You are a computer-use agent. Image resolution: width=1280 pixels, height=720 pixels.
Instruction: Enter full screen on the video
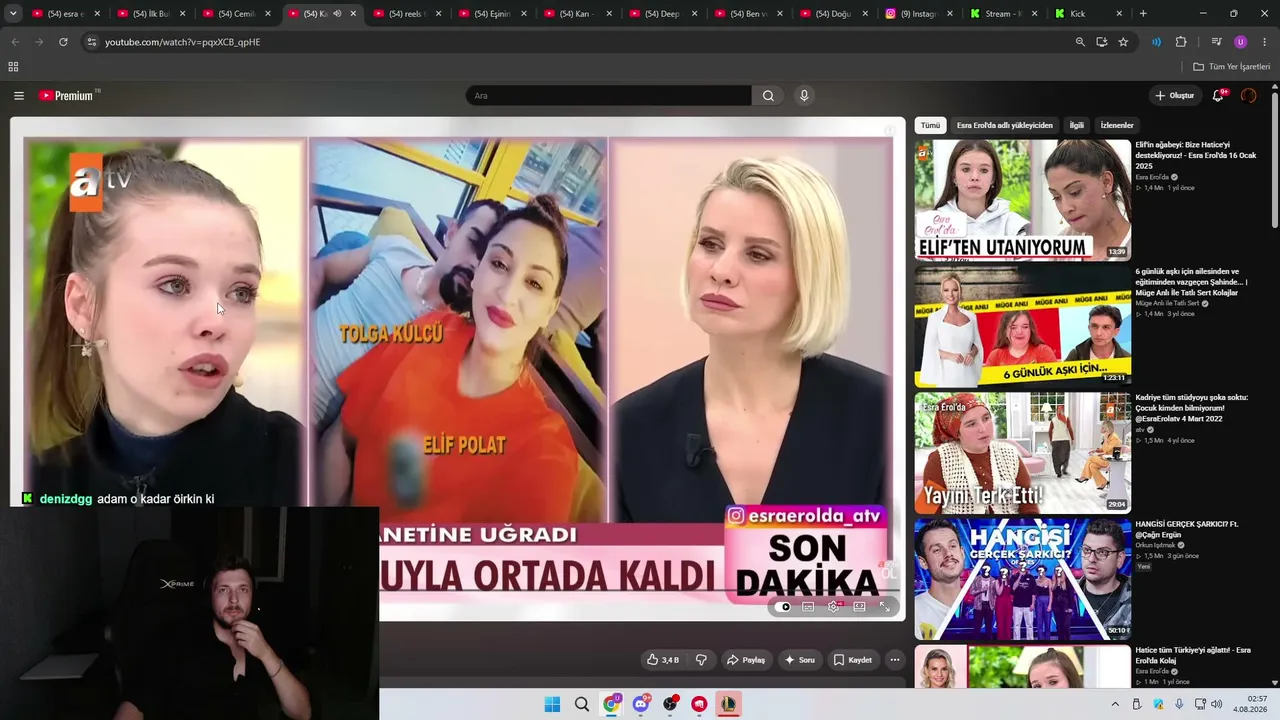pos(884,607)
